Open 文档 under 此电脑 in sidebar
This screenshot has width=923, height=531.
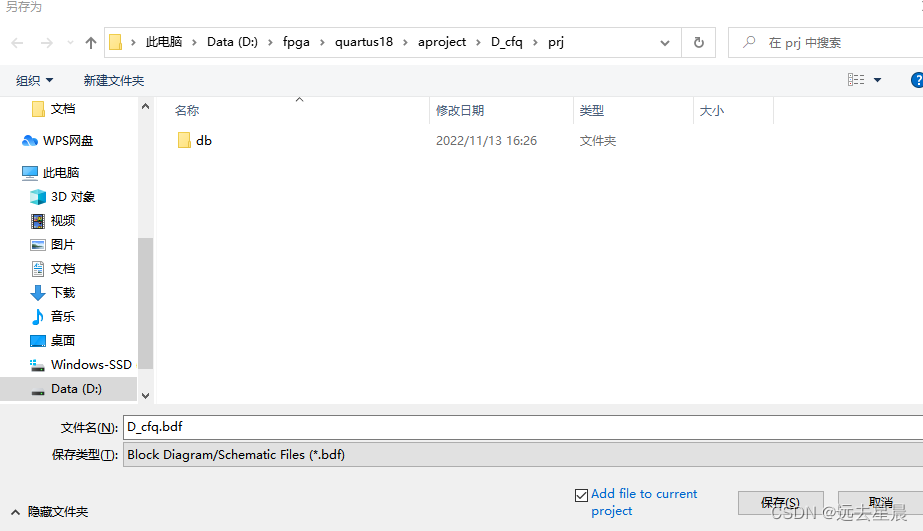62,268
